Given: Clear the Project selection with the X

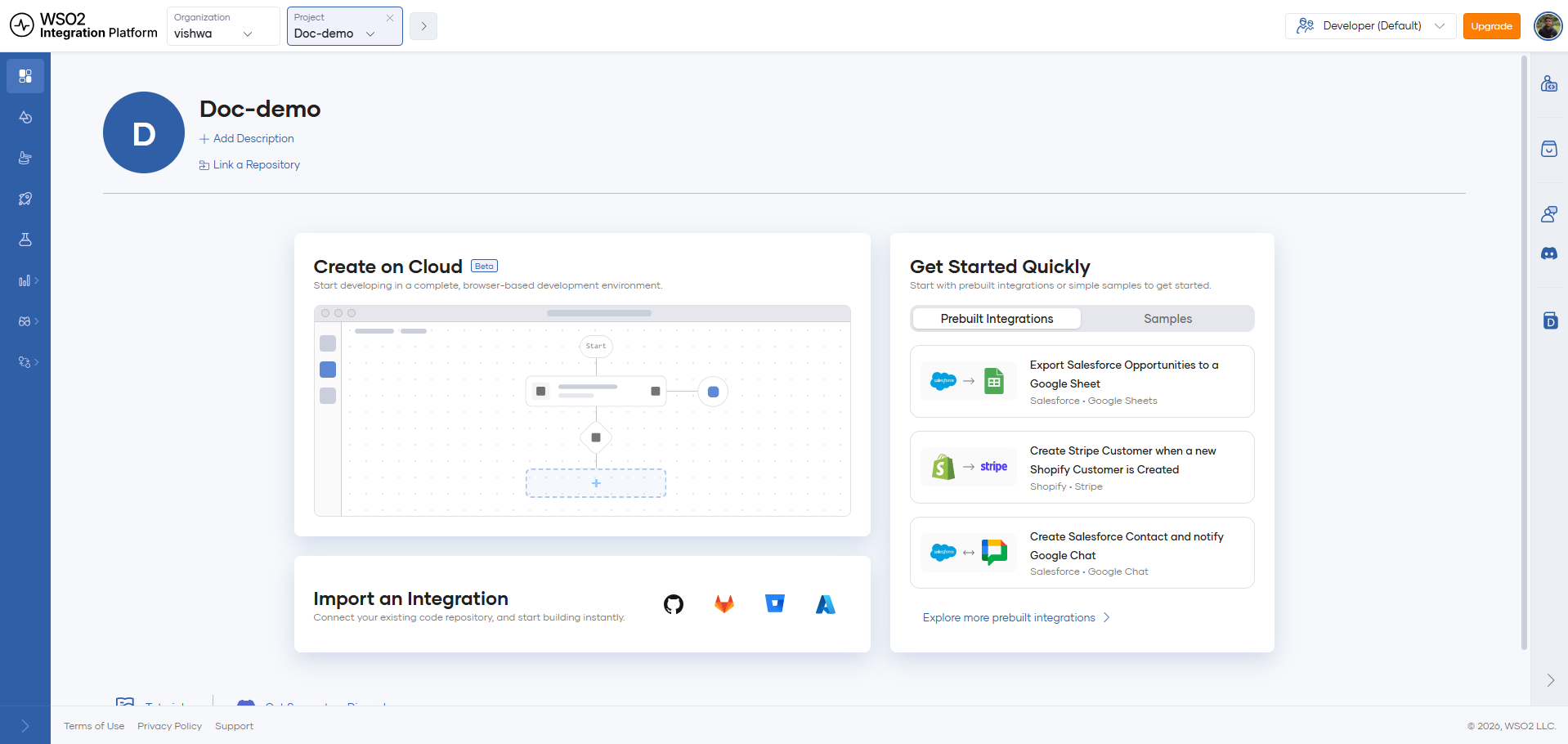Looking at the screenshot, I should [390, 18].
